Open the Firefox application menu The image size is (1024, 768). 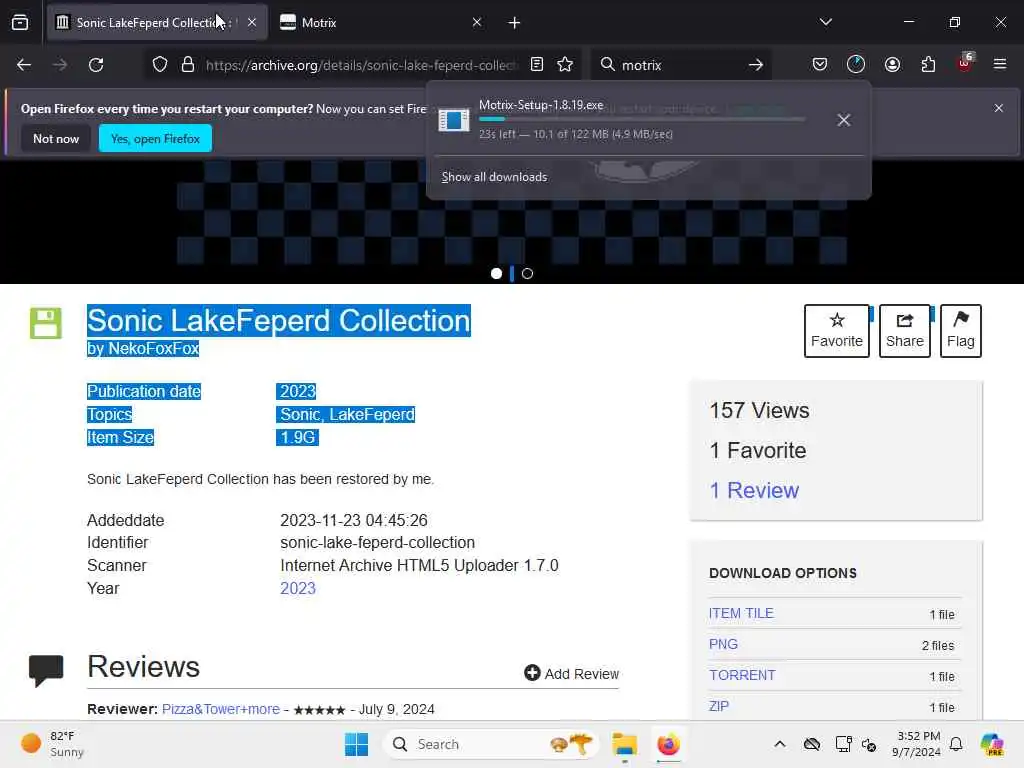[1000, 65]
